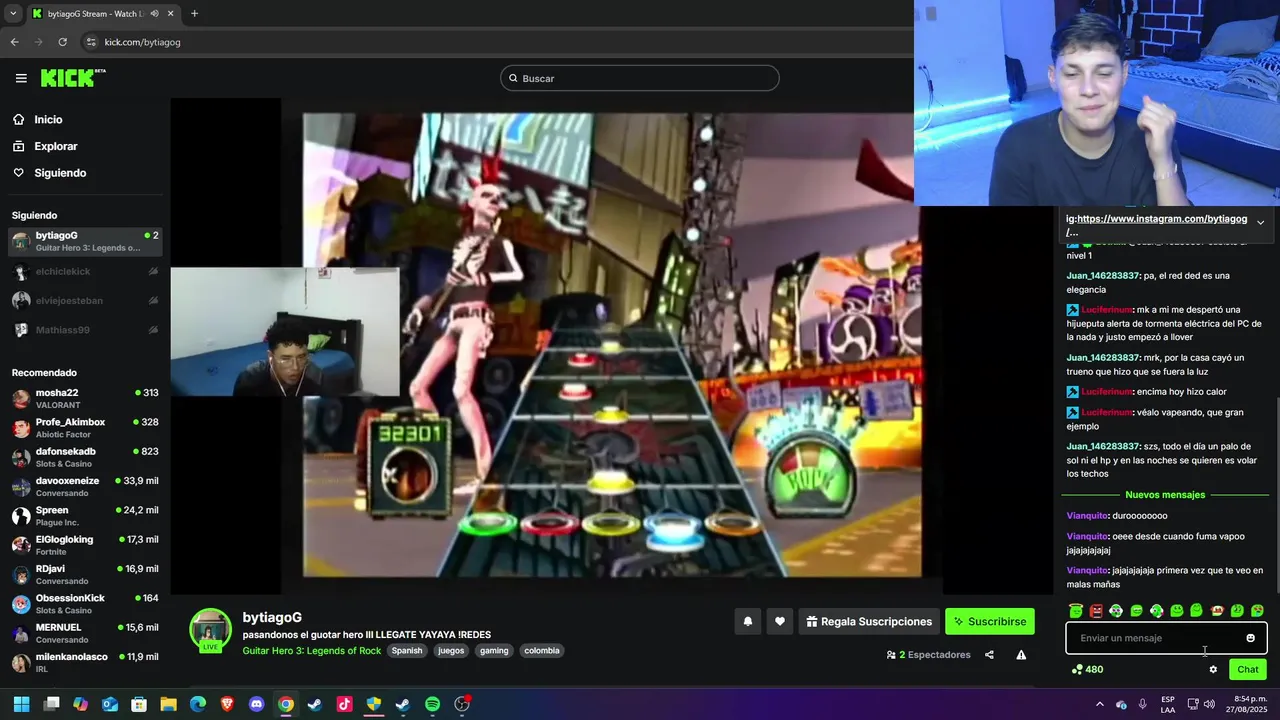Insert the angry red face emote
The width and height of the screenshot is (1280, 720).
(1096, 611)
